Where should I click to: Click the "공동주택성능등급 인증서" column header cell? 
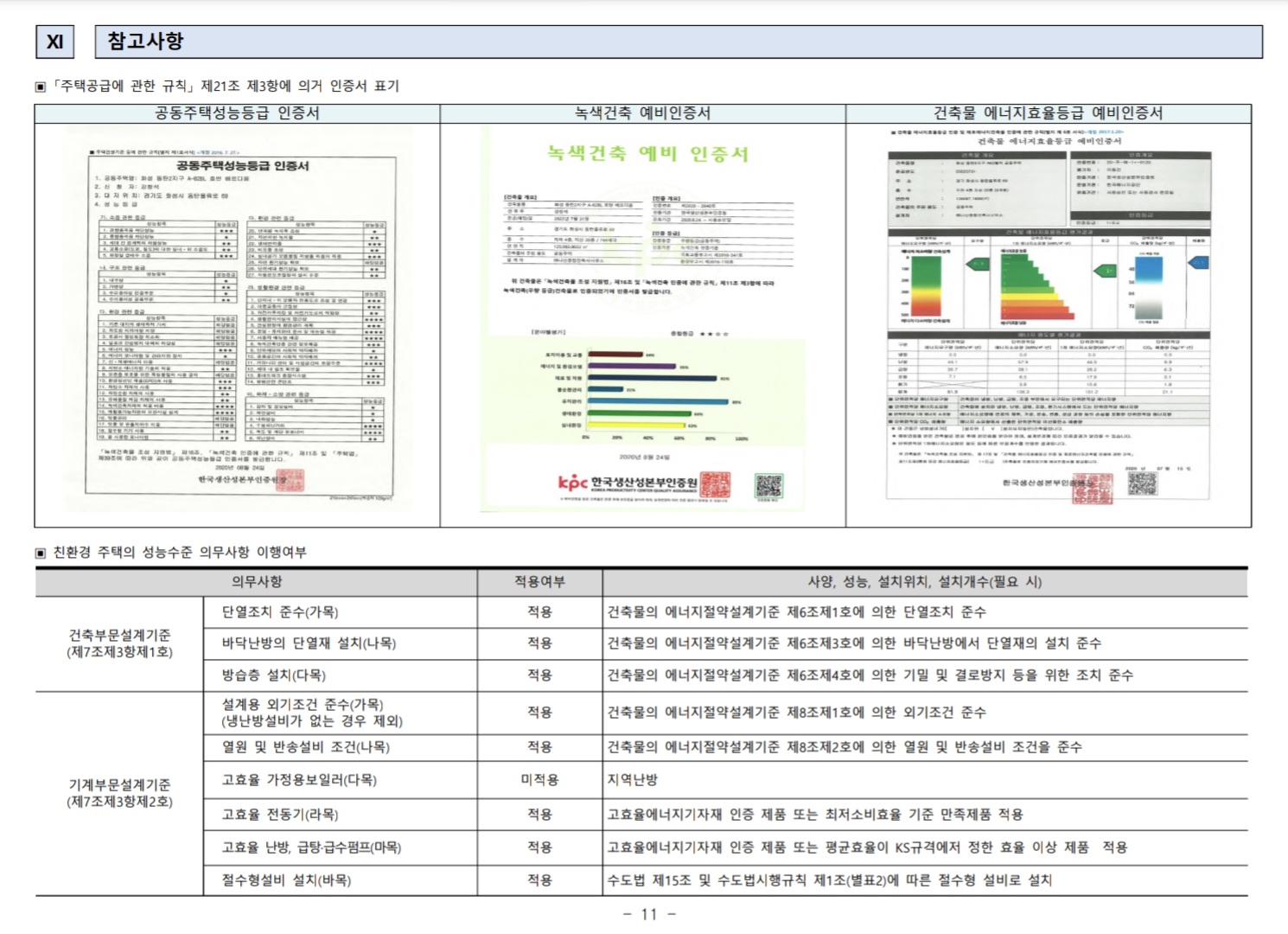coord(237,113)
